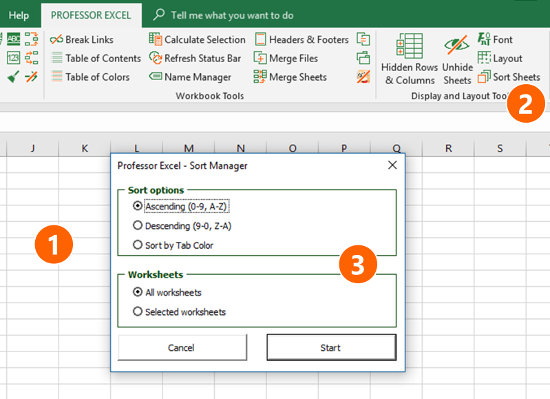The image size is (550, 399).
Task: Click the green boxes with orange straight arrows icon
Action: [32, 58]
